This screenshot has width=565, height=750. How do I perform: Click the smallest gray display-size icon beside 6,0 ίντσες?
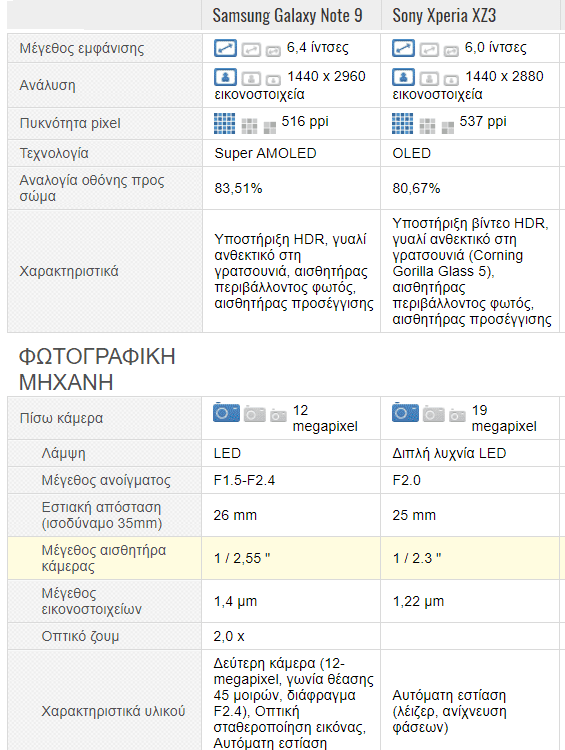coord(451,51)
